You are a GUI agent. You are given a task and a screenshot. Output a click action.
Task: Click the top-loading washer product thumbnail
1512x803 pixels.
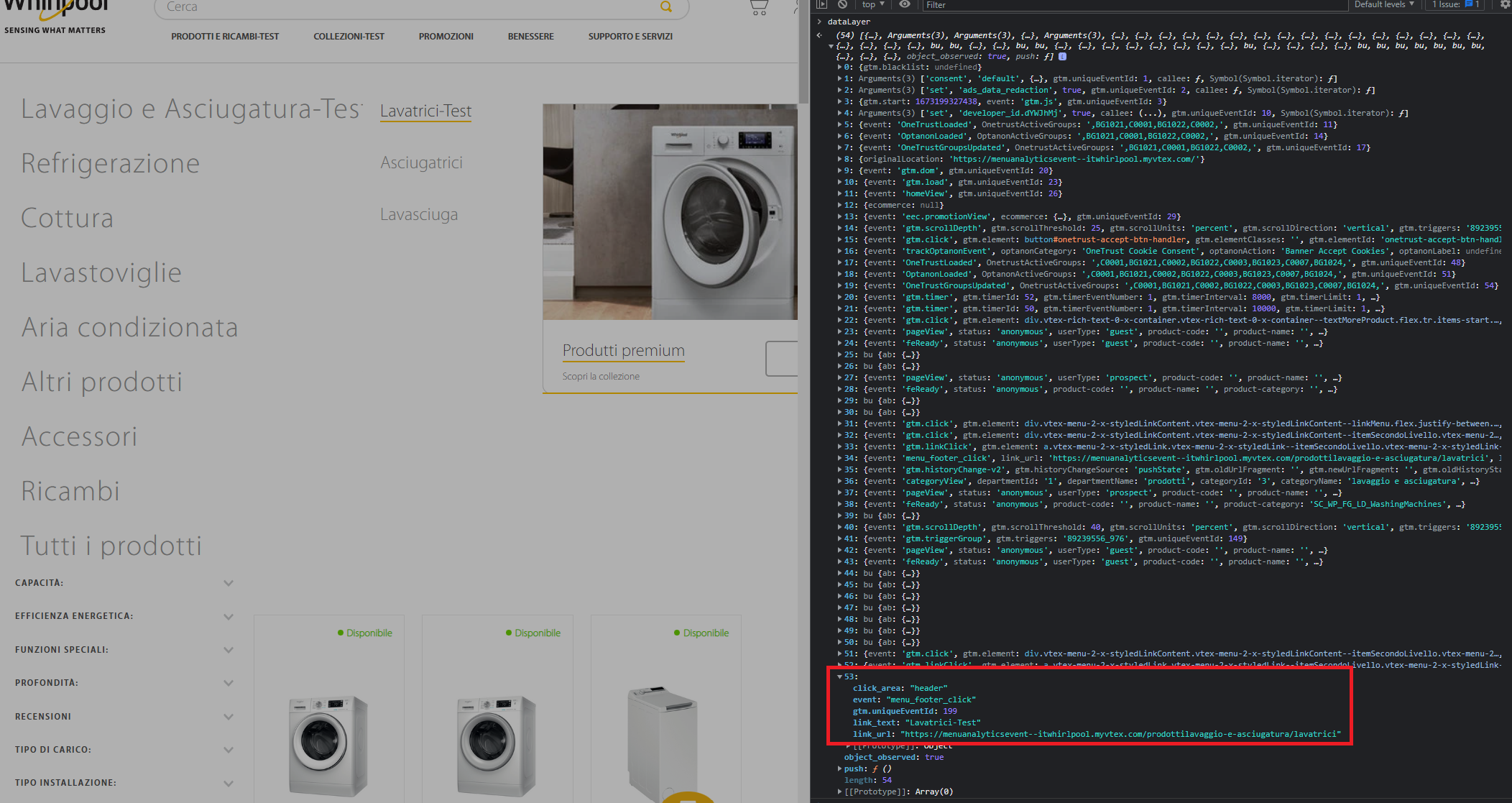coord(664,744)
